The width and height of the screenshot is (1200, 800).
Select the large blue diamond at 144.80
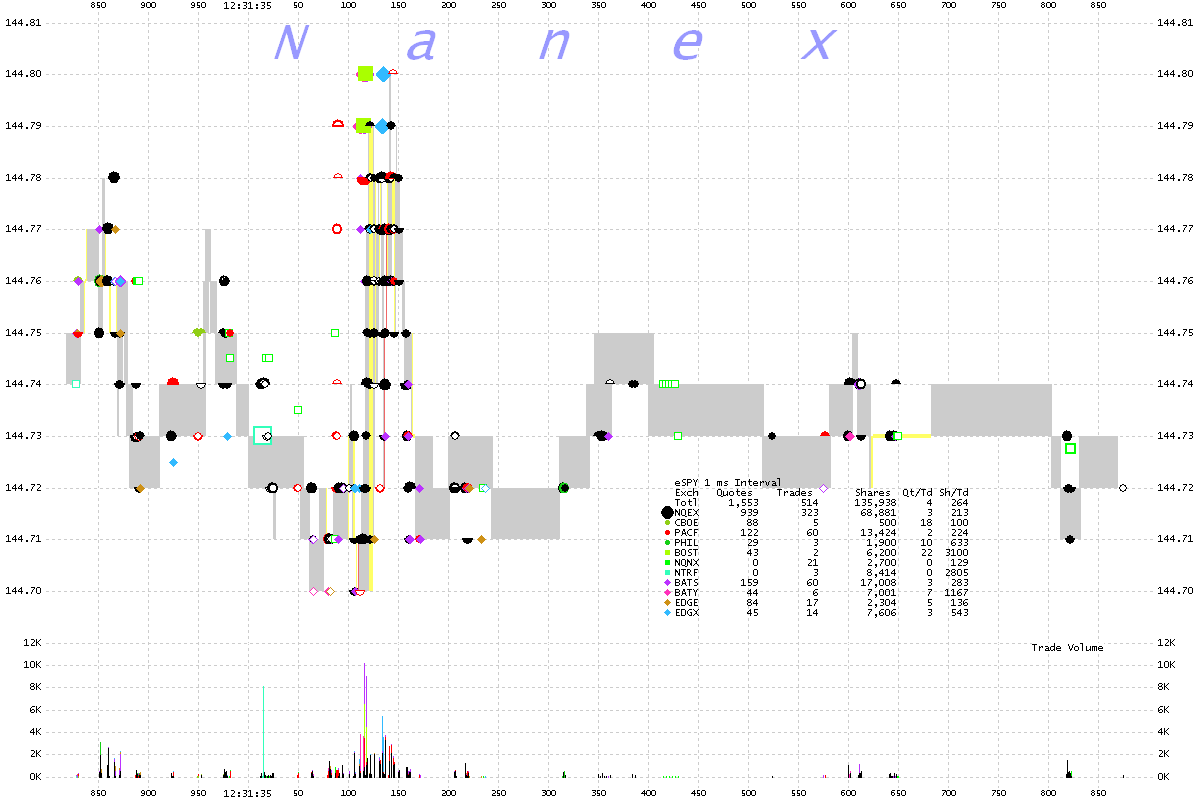[383, 73]
